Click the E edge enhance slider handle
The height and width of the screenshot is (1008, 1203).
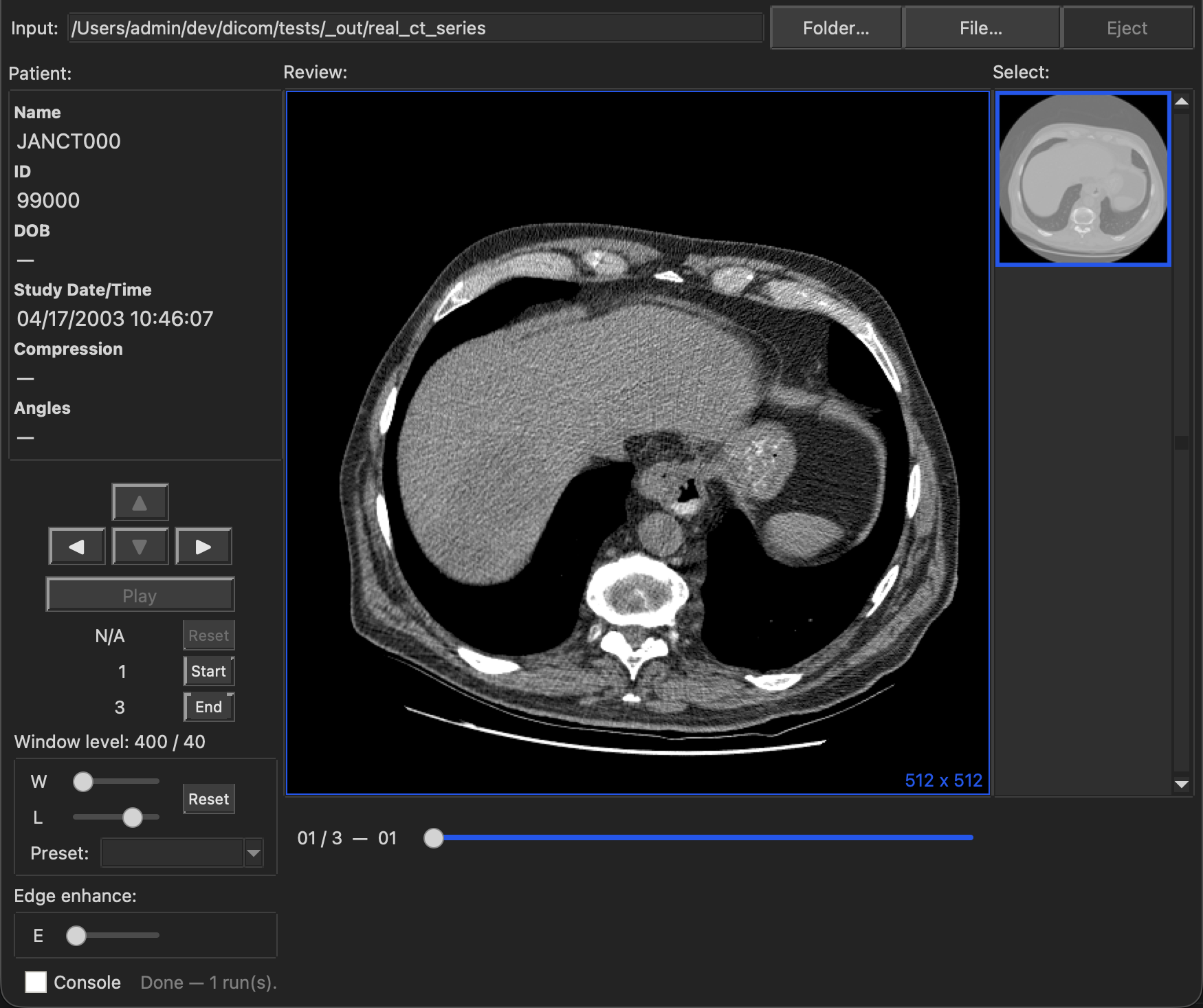pyautogui.click(x=76, y=936)
